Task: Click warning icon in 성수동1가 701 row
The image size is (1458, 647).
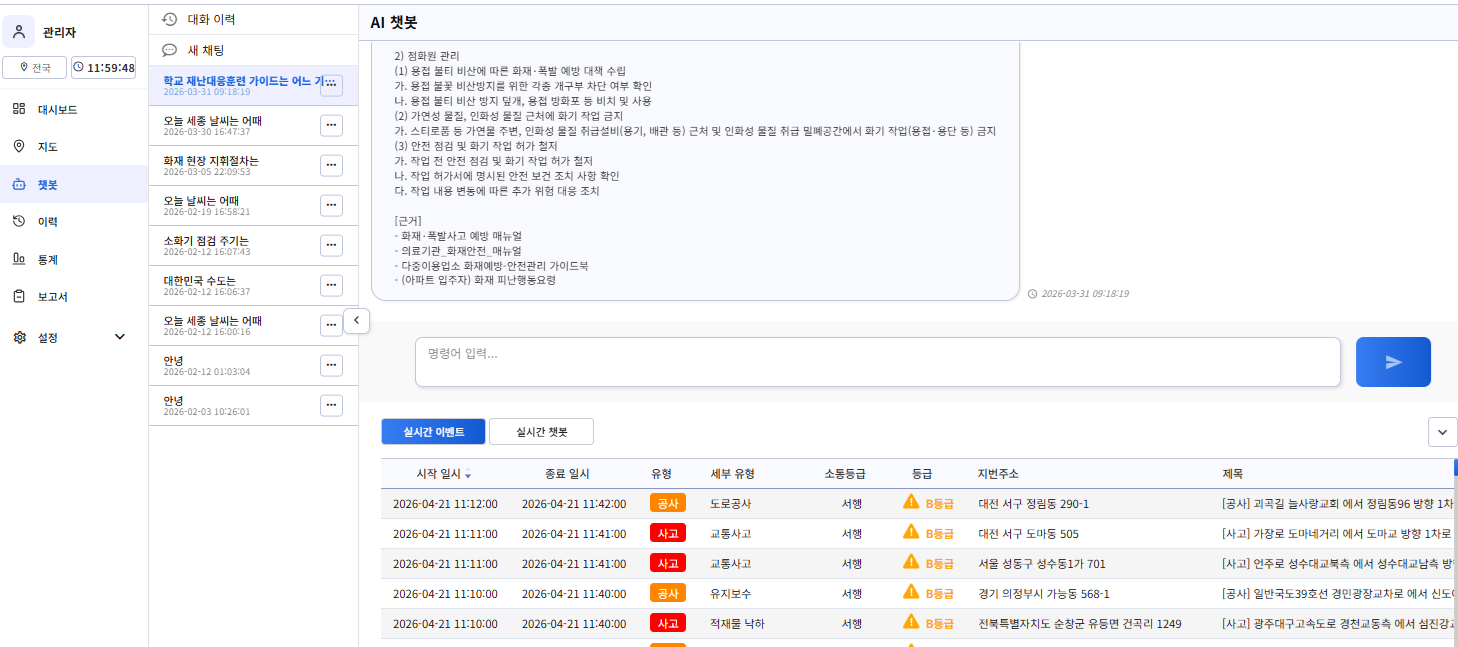Action: pos(911,562)
